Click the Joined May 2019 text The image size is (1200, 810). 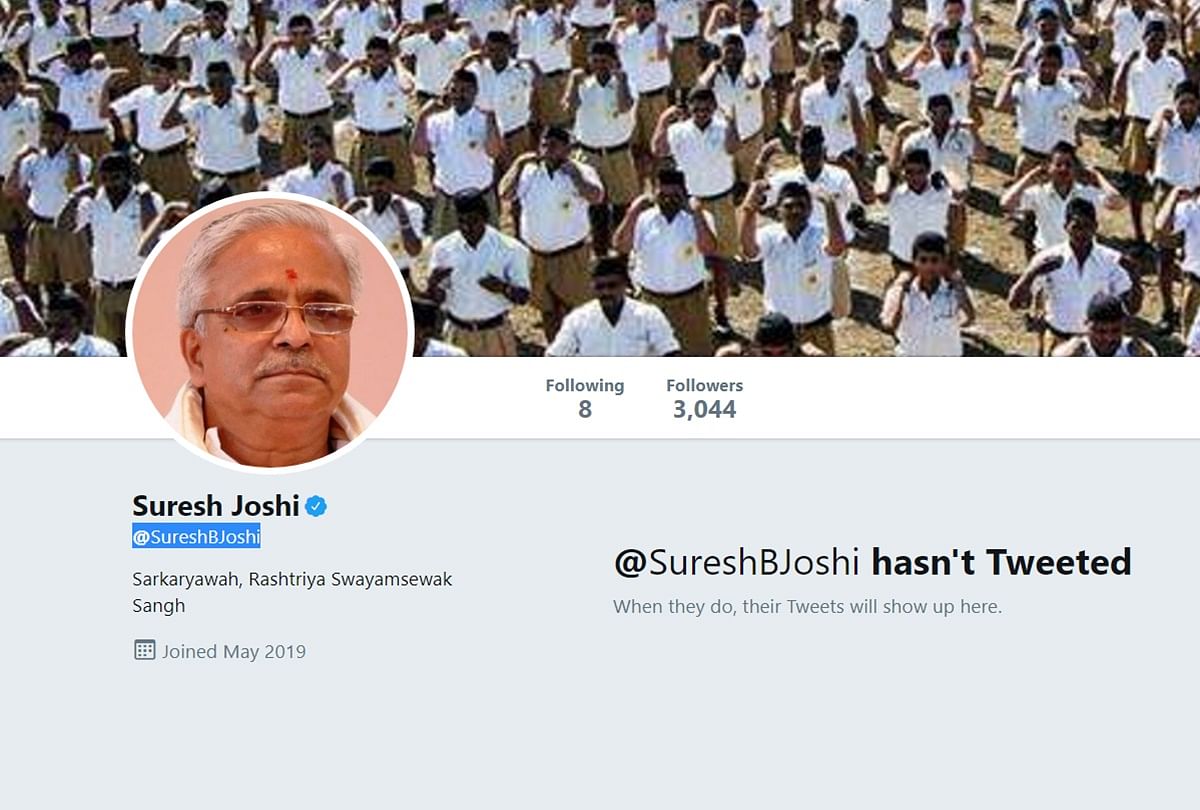(x=234, y=651)
